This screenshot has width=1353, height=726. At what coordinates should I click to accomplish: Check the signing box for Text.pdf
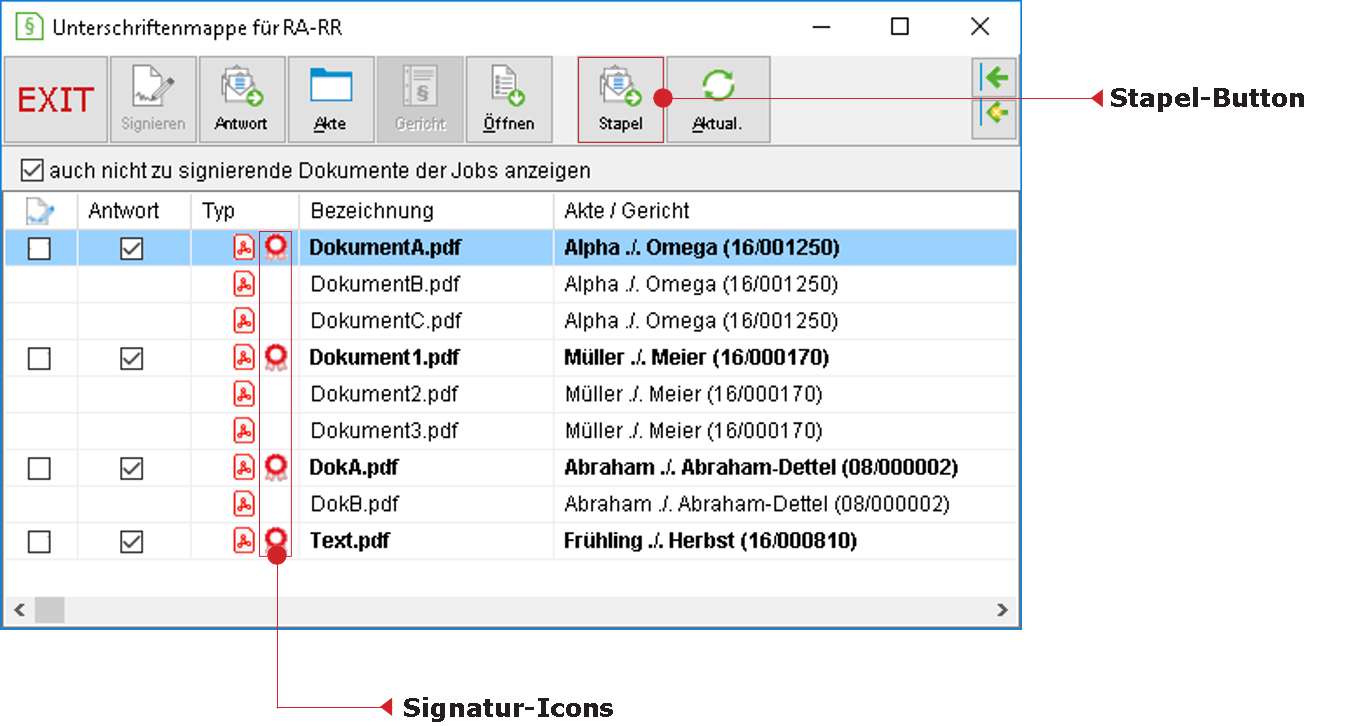coord(39,542)
